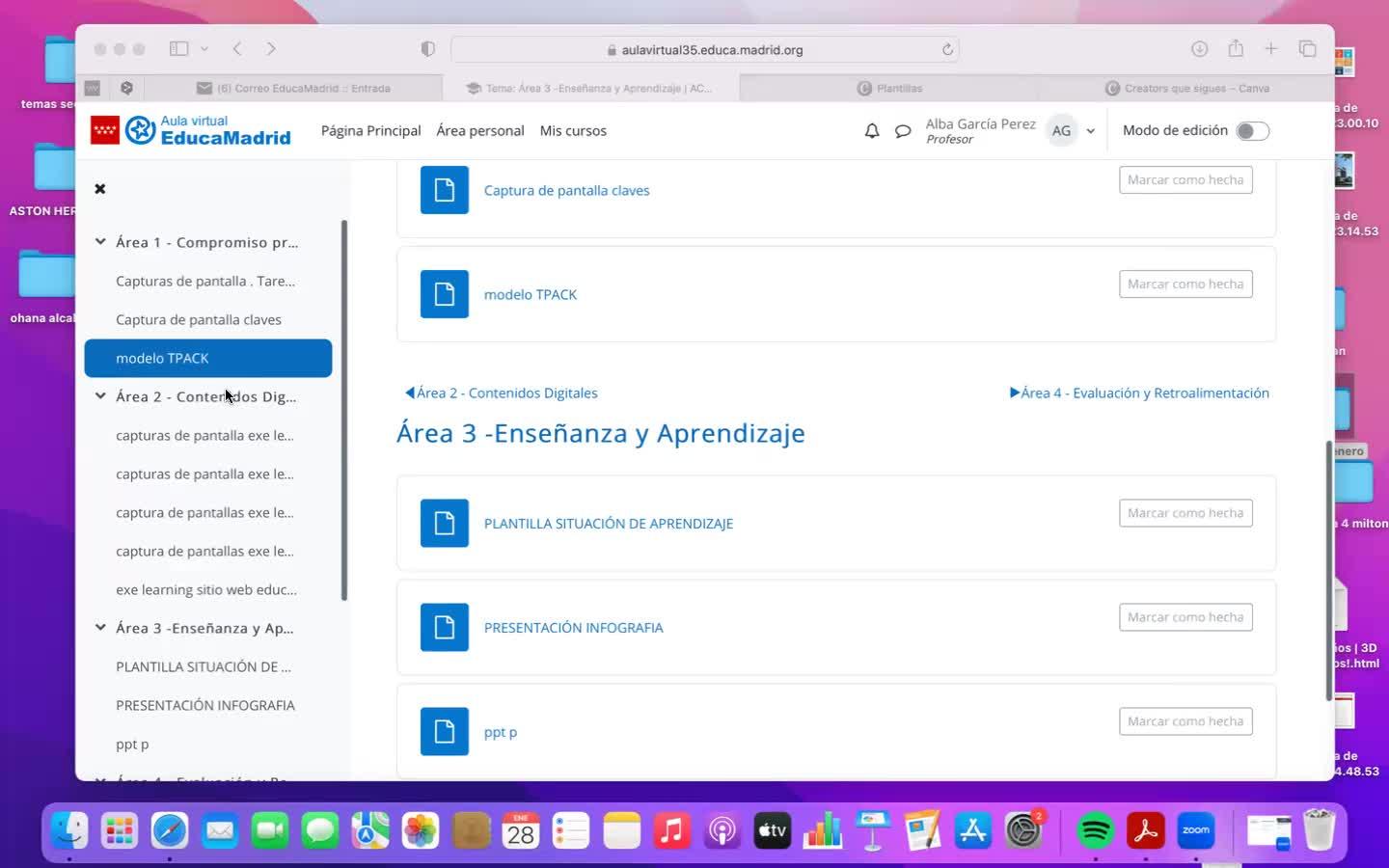Toggle the Safari sidebar button

178,49
